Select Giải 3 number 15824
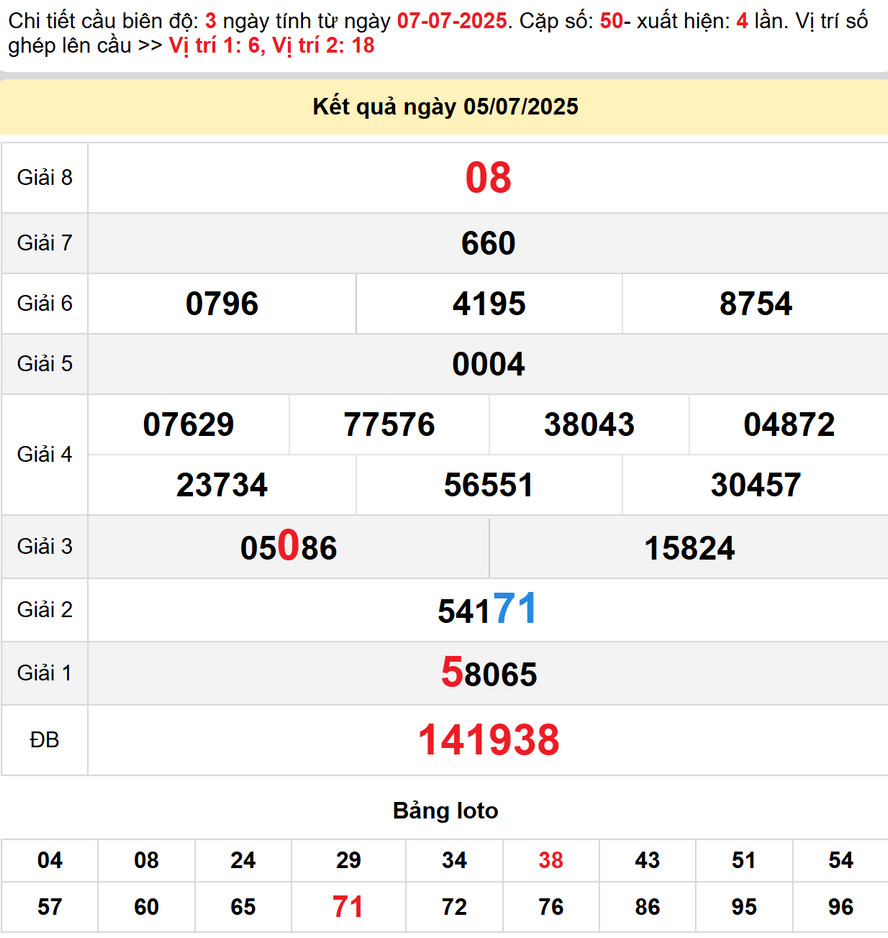 coord(689,548)
